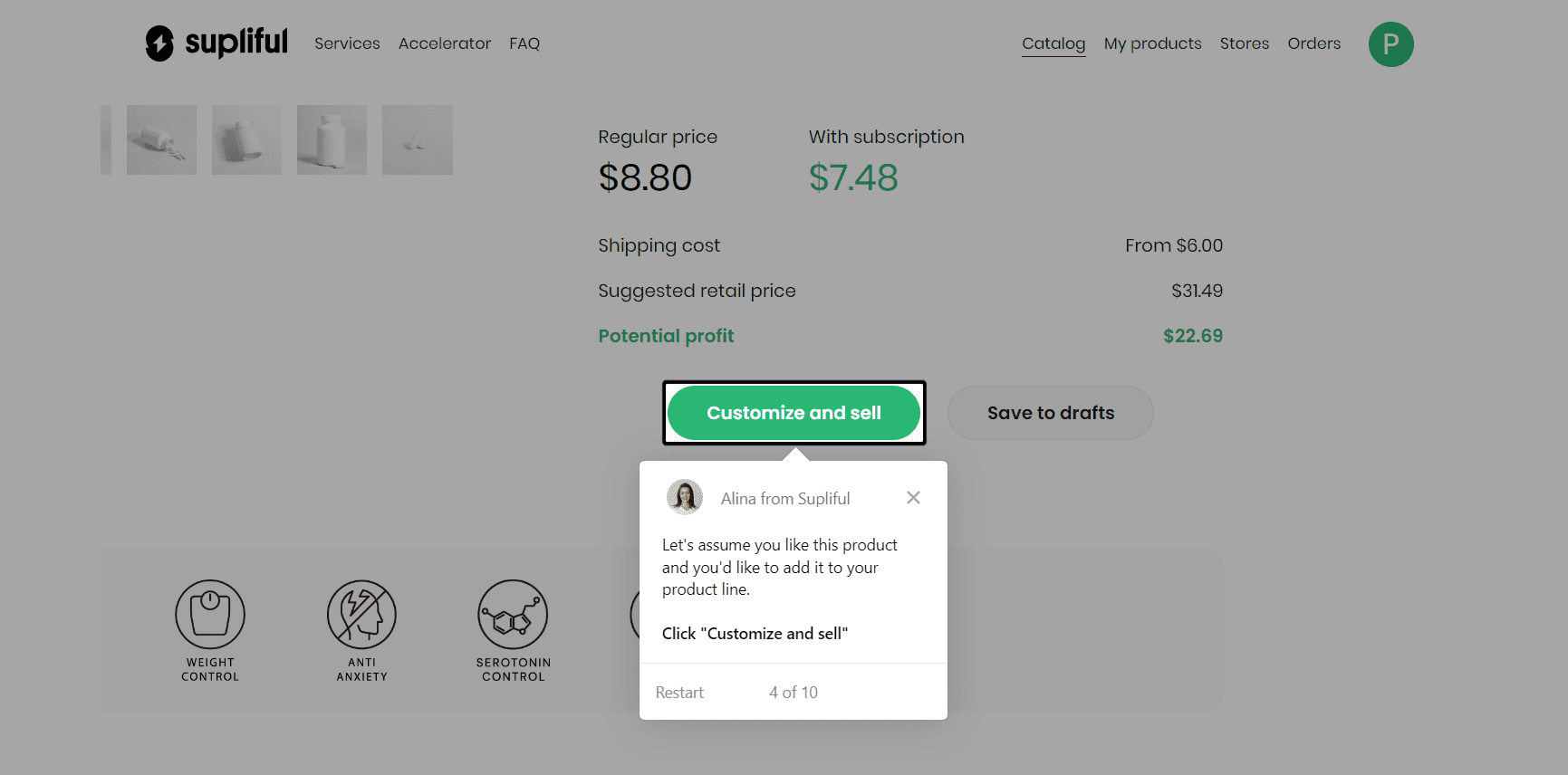Click the Customize and sell button
This screenshot has height=775, width=1568.
coord(794,413)
